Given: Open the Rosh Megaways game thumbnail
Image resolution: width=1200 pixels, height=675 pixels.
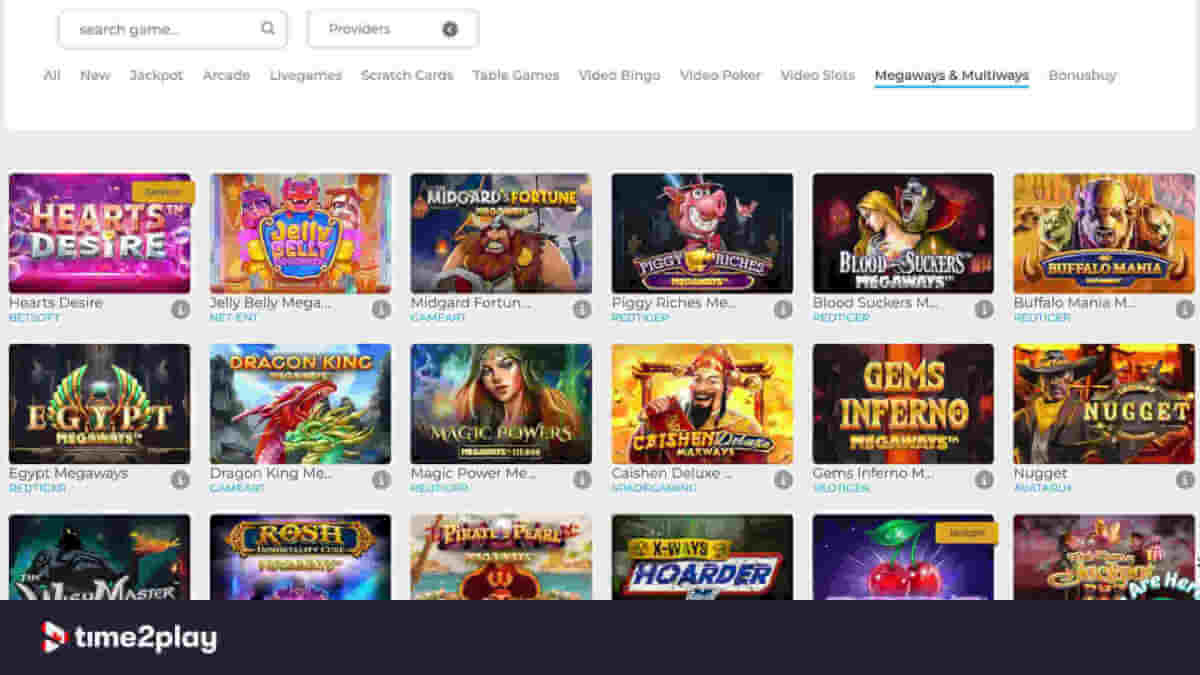Looking at the screenshot, I should (300, 557).
